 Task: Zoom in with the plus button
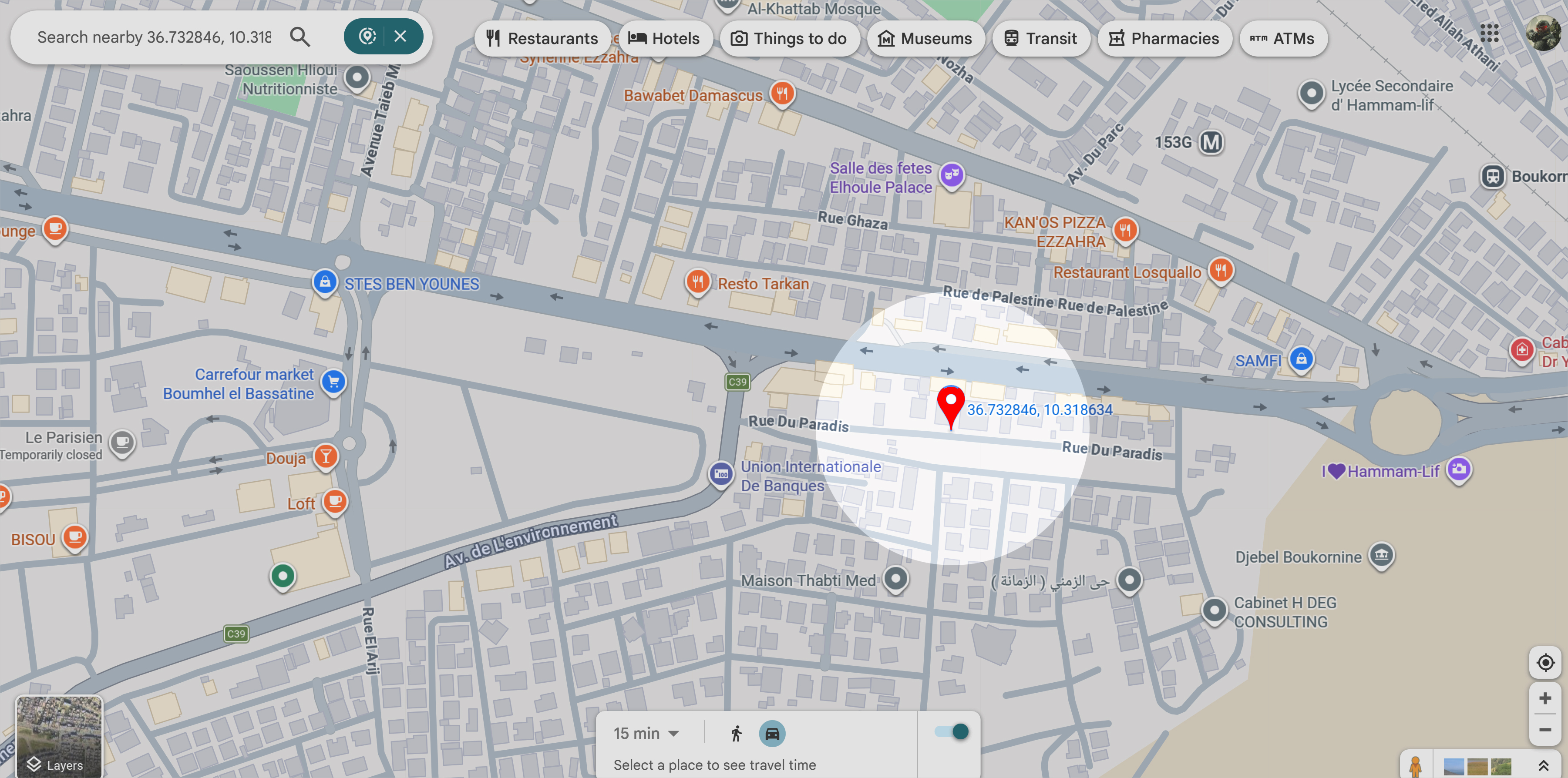1545,698
